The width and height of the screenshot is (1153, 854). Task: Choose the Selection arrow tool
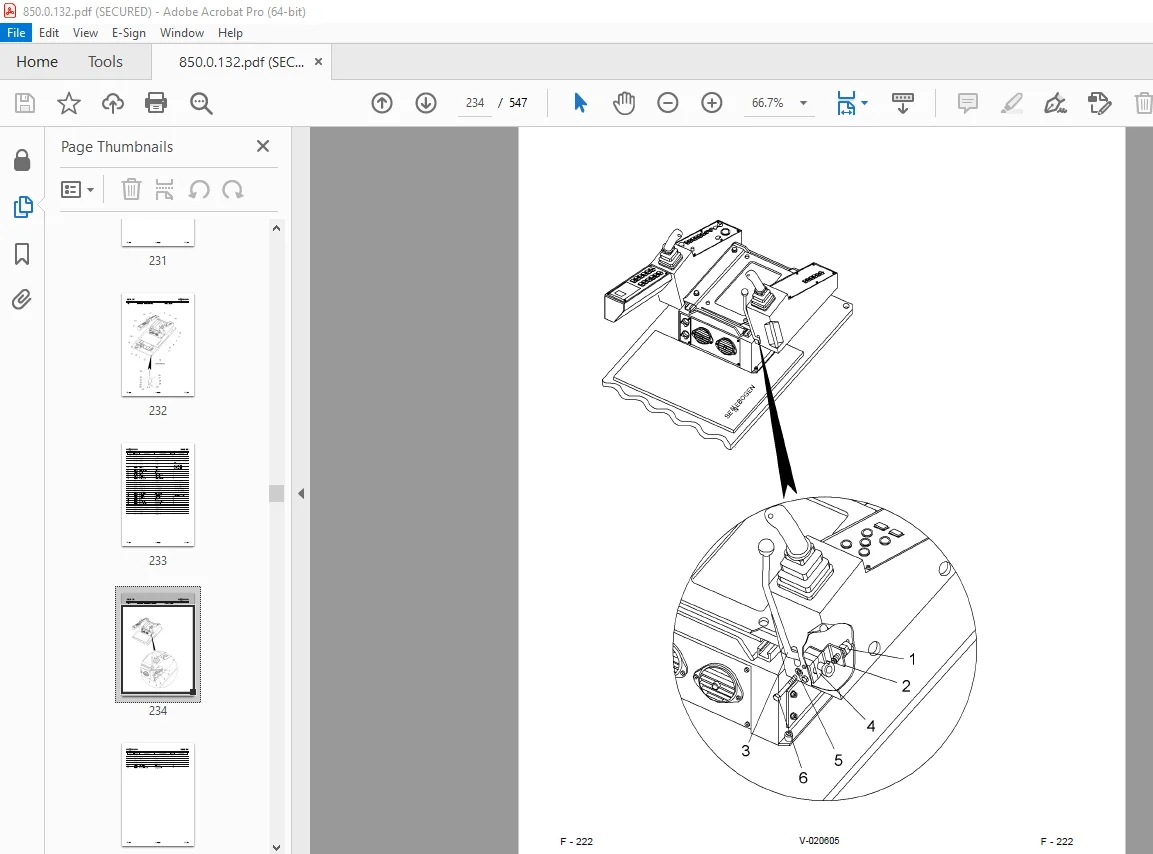click(x=580, y=103)
